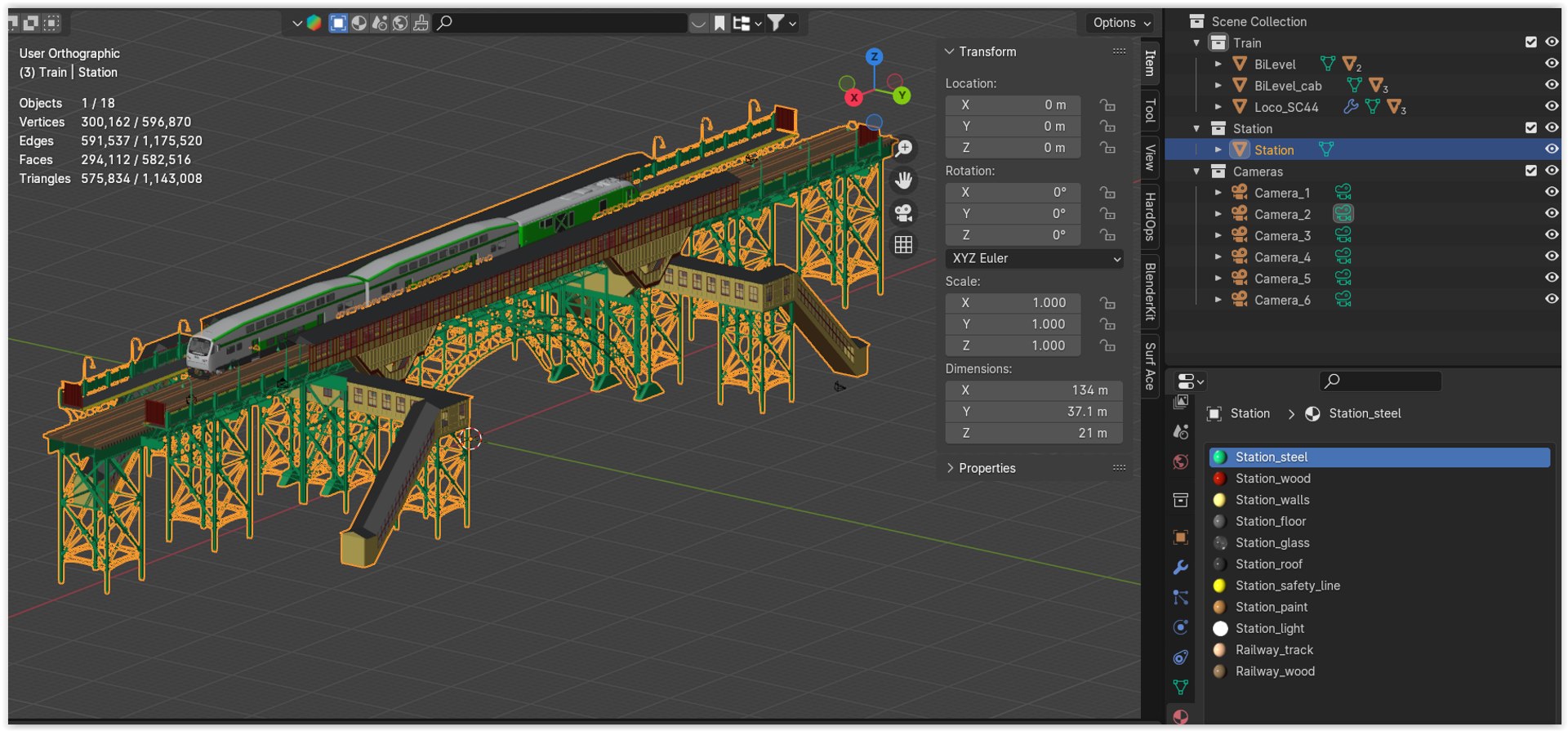Collapse the Transform panel
1568x731 pixels.
(950, 51)
